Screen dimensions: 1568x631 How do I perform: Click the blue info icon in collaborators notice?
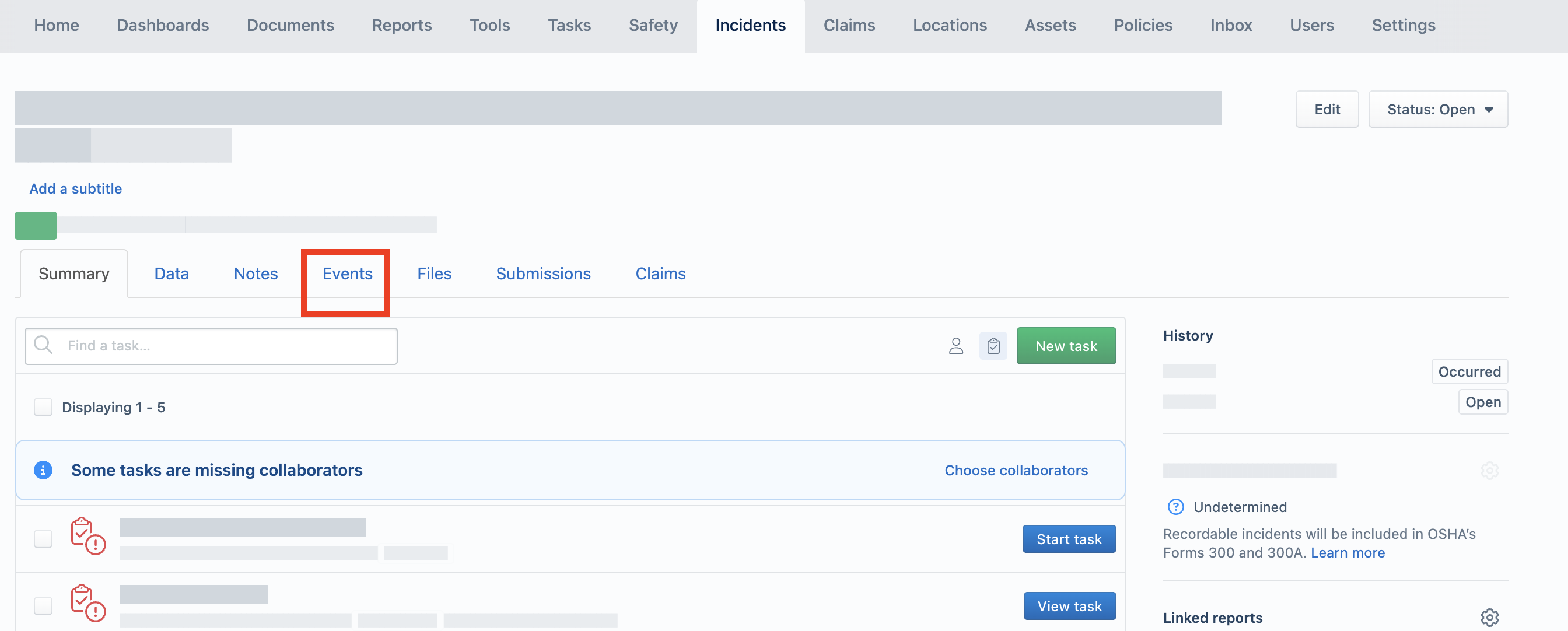(43, 470)
